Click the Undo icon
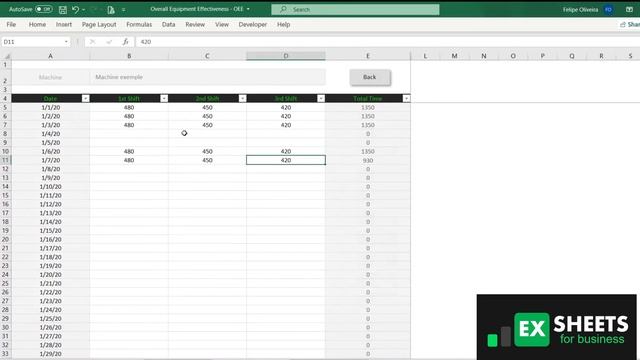This screenshot has width=640, height=360. [x=75, y=9]
